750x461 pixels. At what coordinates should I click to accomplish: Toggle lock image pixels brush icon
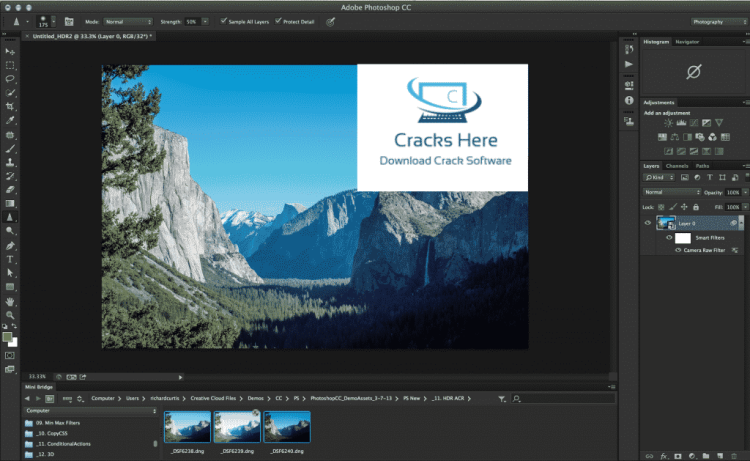[x=673, y=207]
